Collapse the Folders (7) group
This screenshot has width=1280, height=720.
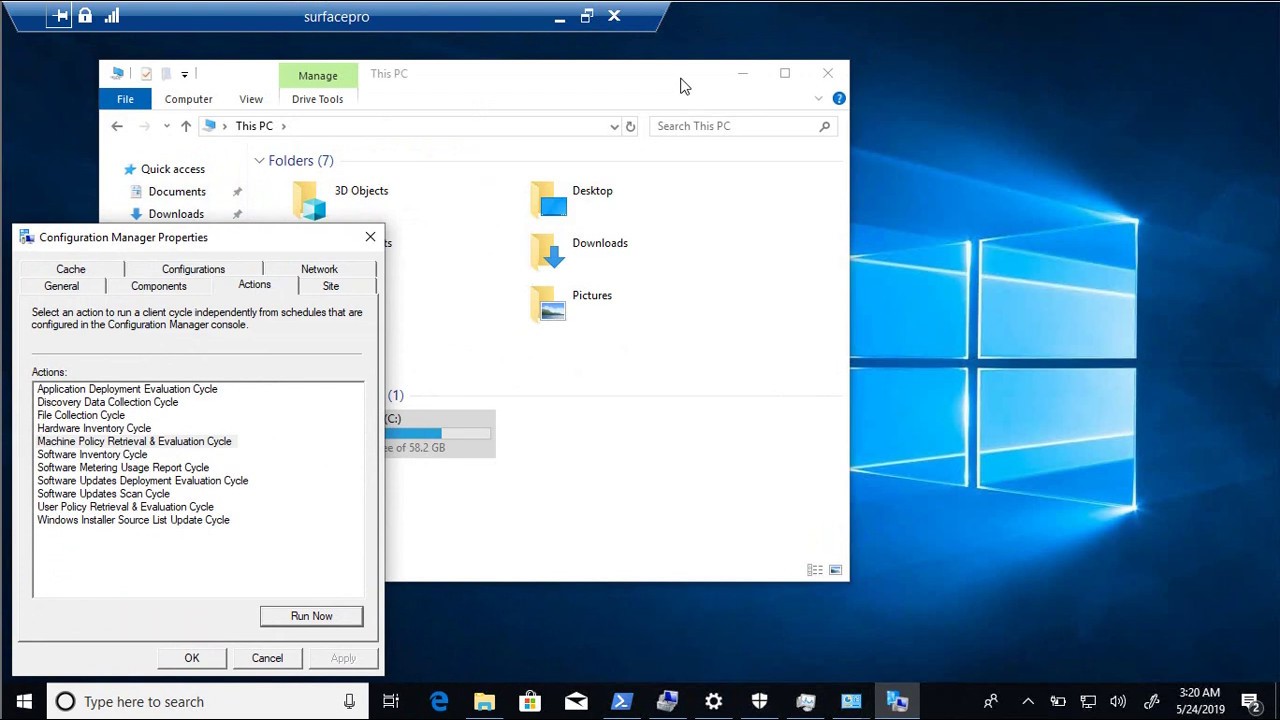(x=259, y=161)
